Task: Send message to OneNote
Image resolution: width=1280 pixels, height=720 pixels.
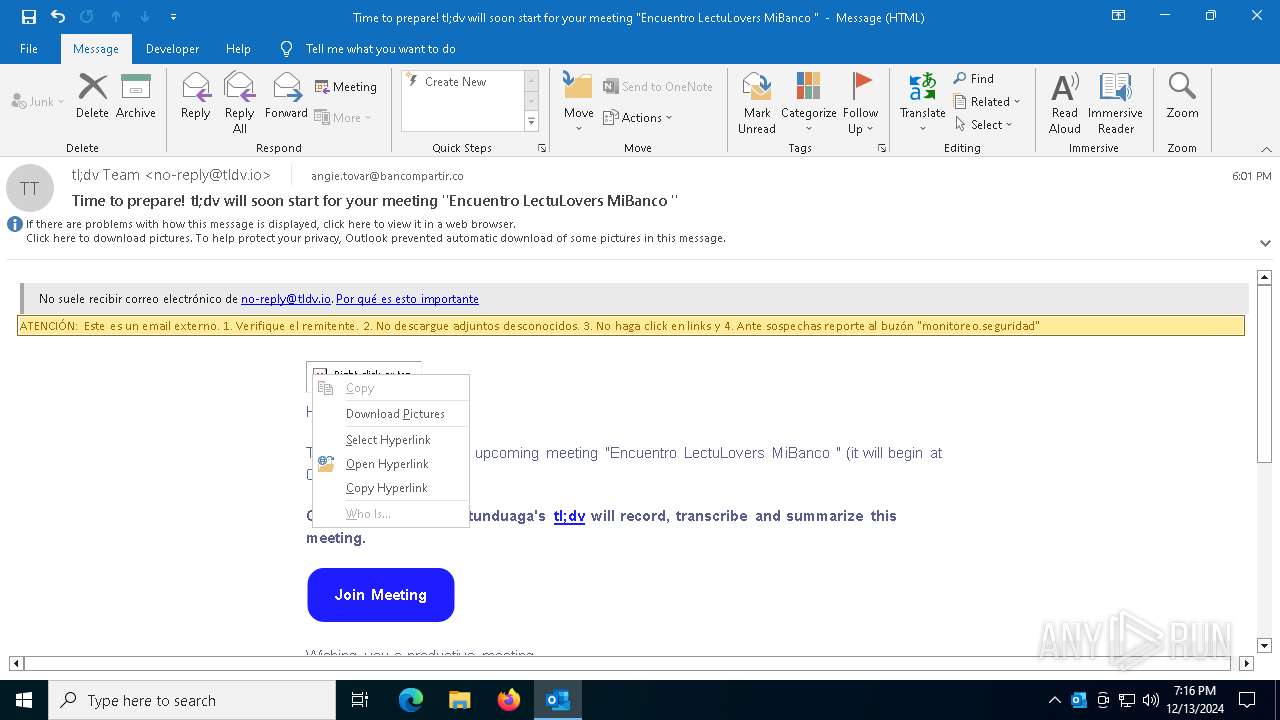Action: click(658, 87)
